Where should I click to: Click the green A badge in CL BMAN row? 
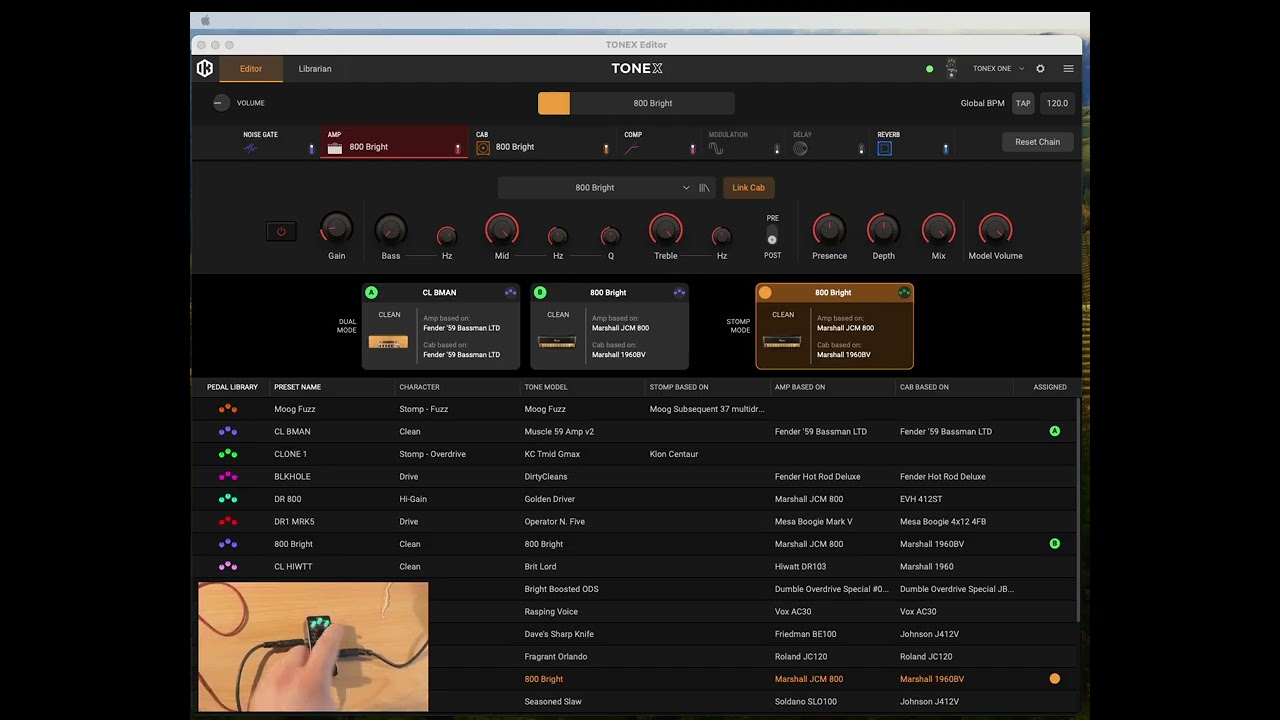coord(1054,431)
